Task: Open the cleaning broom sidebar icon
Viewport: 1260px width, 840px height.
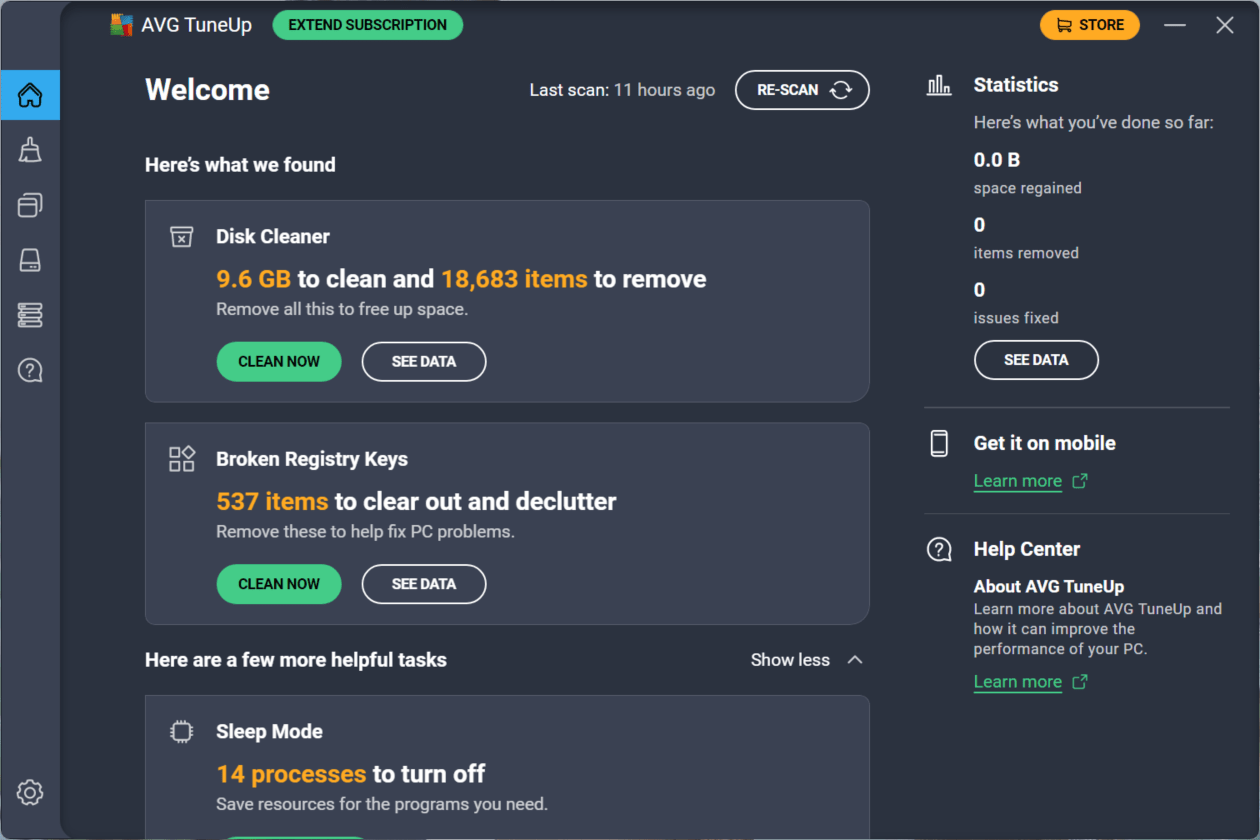Action: point(30,150)
